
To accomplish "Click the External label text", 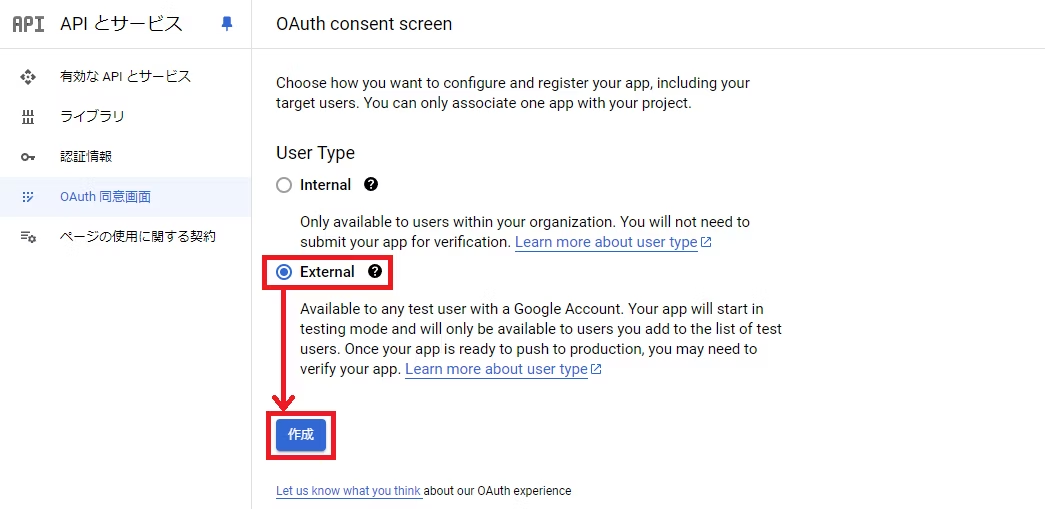I will click(x=327, y=272).
